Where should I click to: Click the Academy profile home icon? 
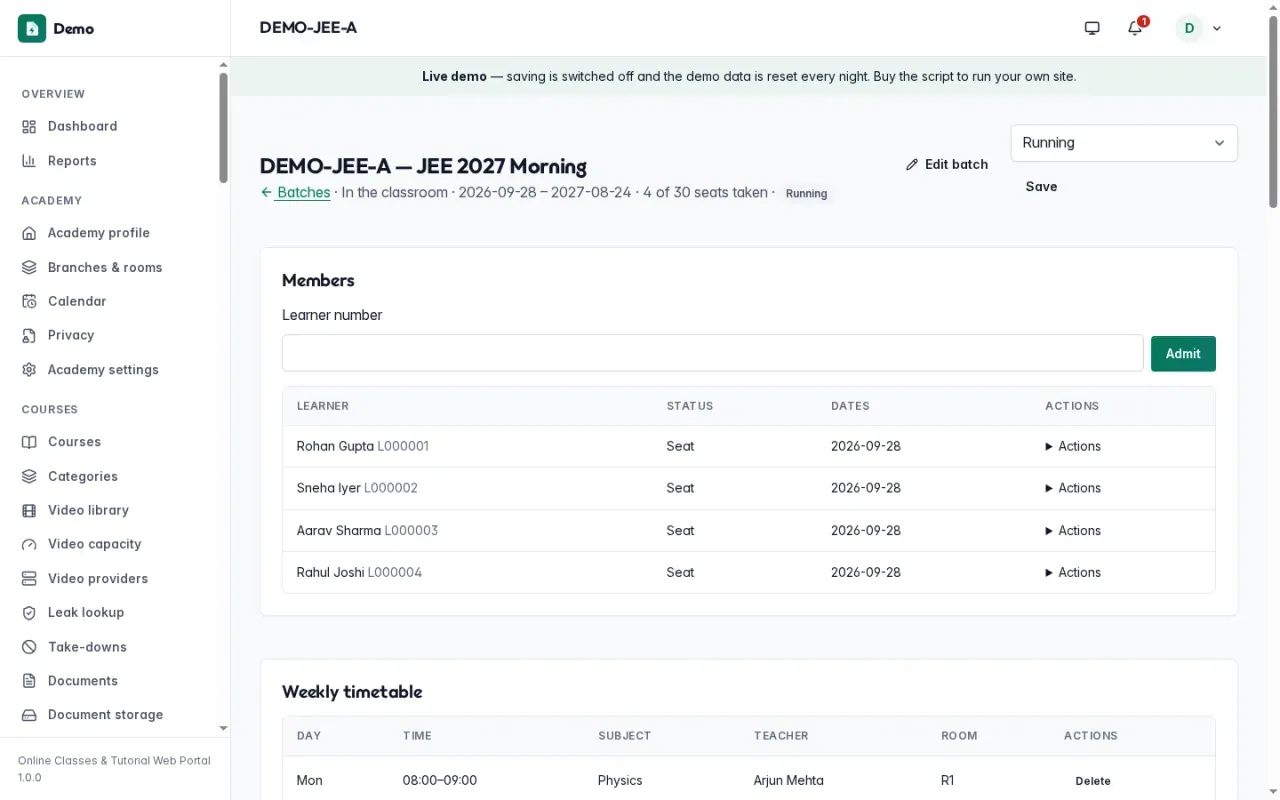tap(29, 233)
